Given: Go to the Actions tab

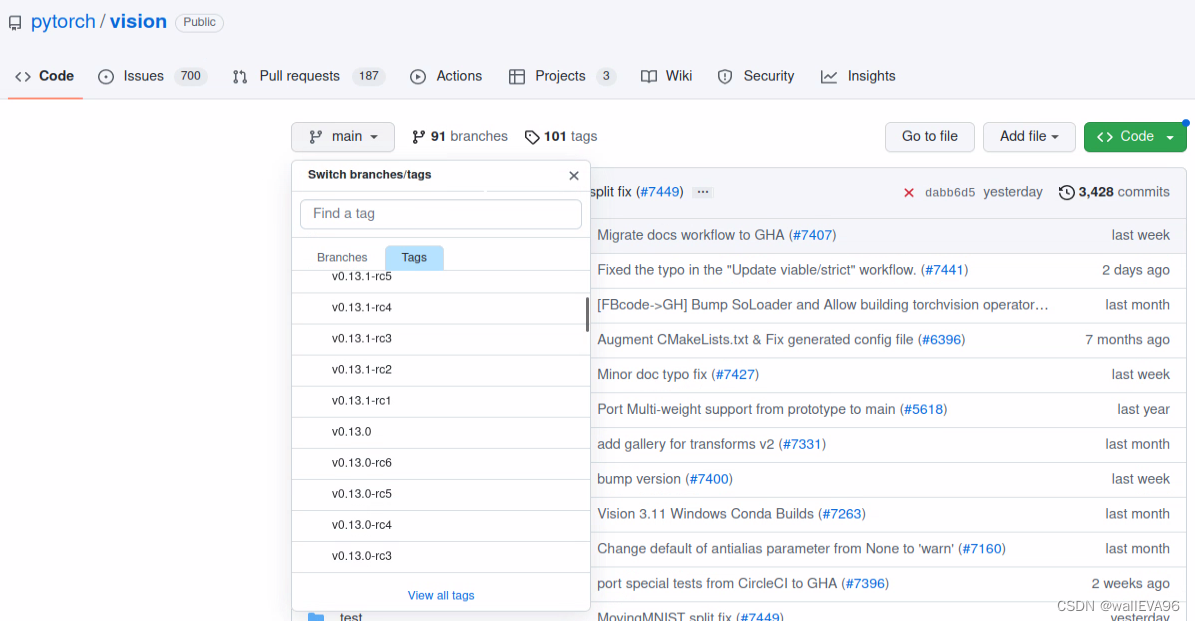Looking at the screenshot, I should [x=447, y=76].
